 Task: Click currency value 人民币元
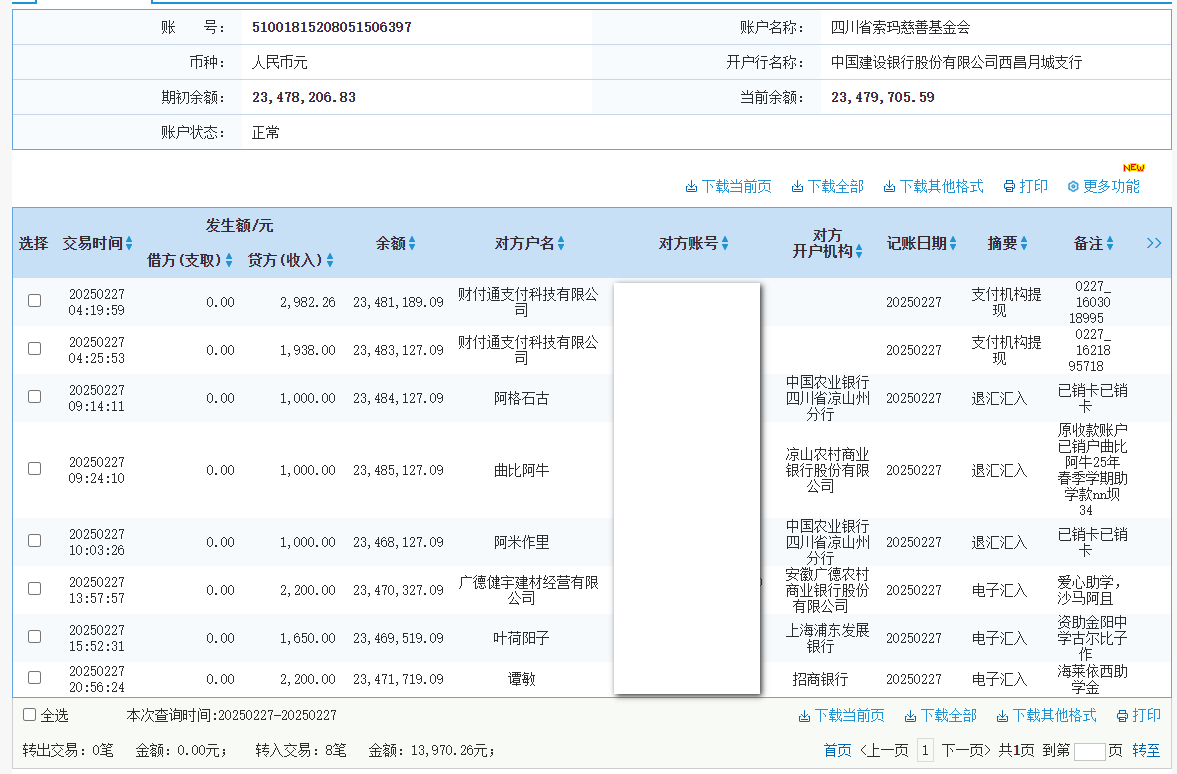pyautogui.click(x=279, y=62)
